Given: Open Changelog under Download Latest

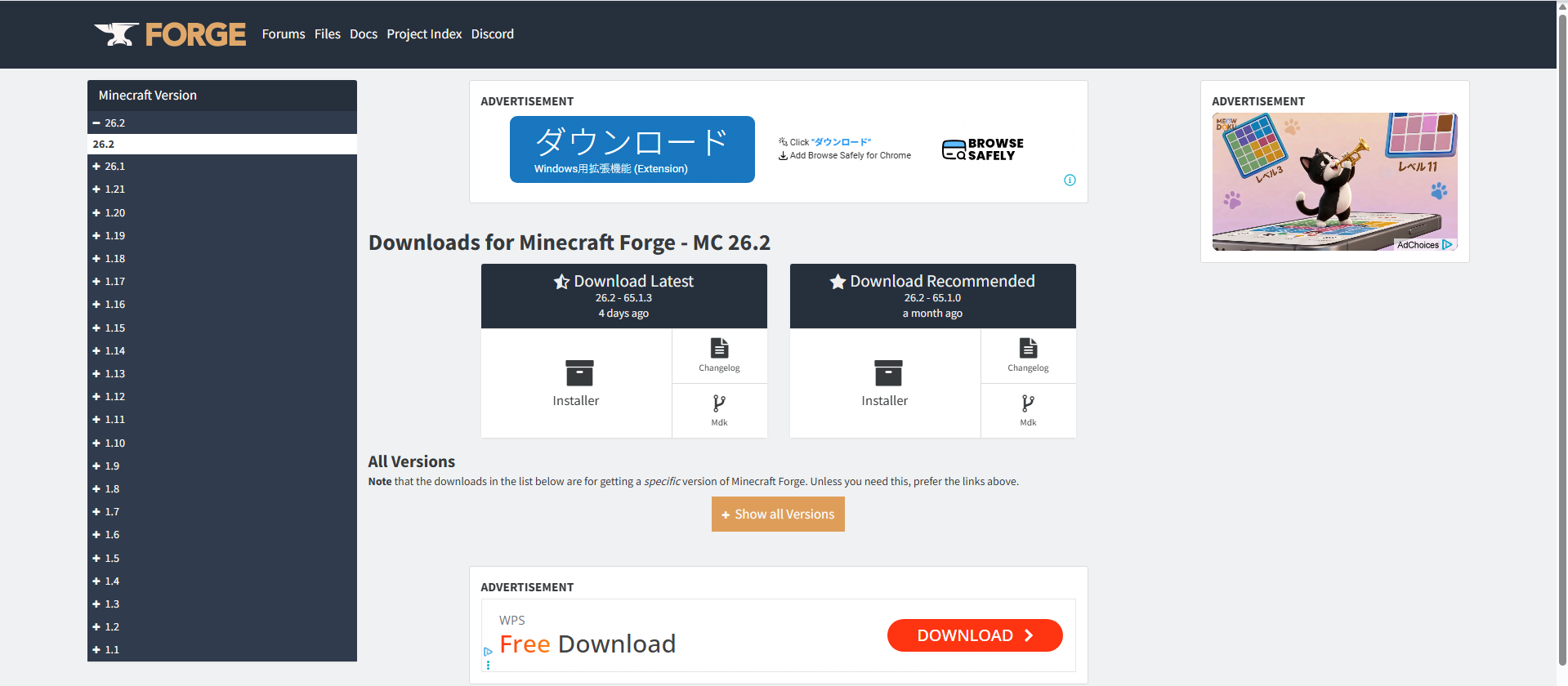Looking at the screenshot, I should click(x=719, y=356).
